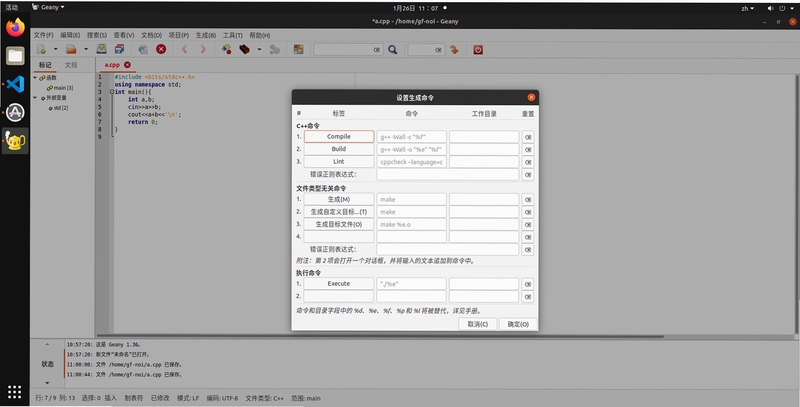Open the 搜索(S) menu

click(97, 35)
